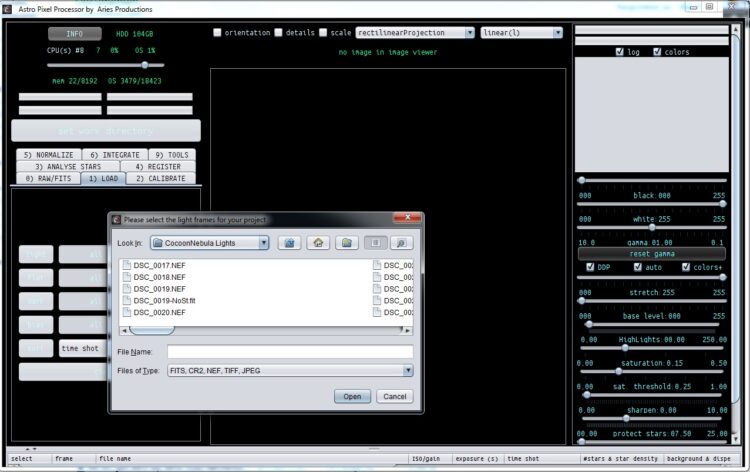
Task: Enable the scale checkbox
Action: point(323,33)
